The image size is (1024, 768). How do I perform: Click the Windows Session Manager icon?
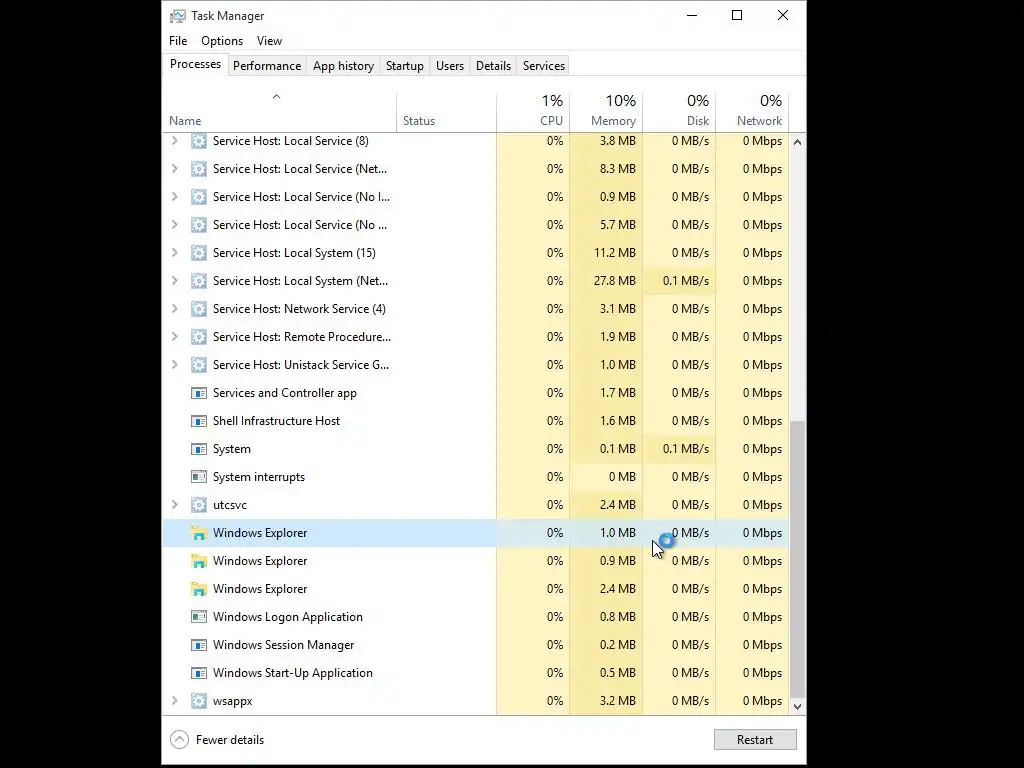click(x=199, y=645)
